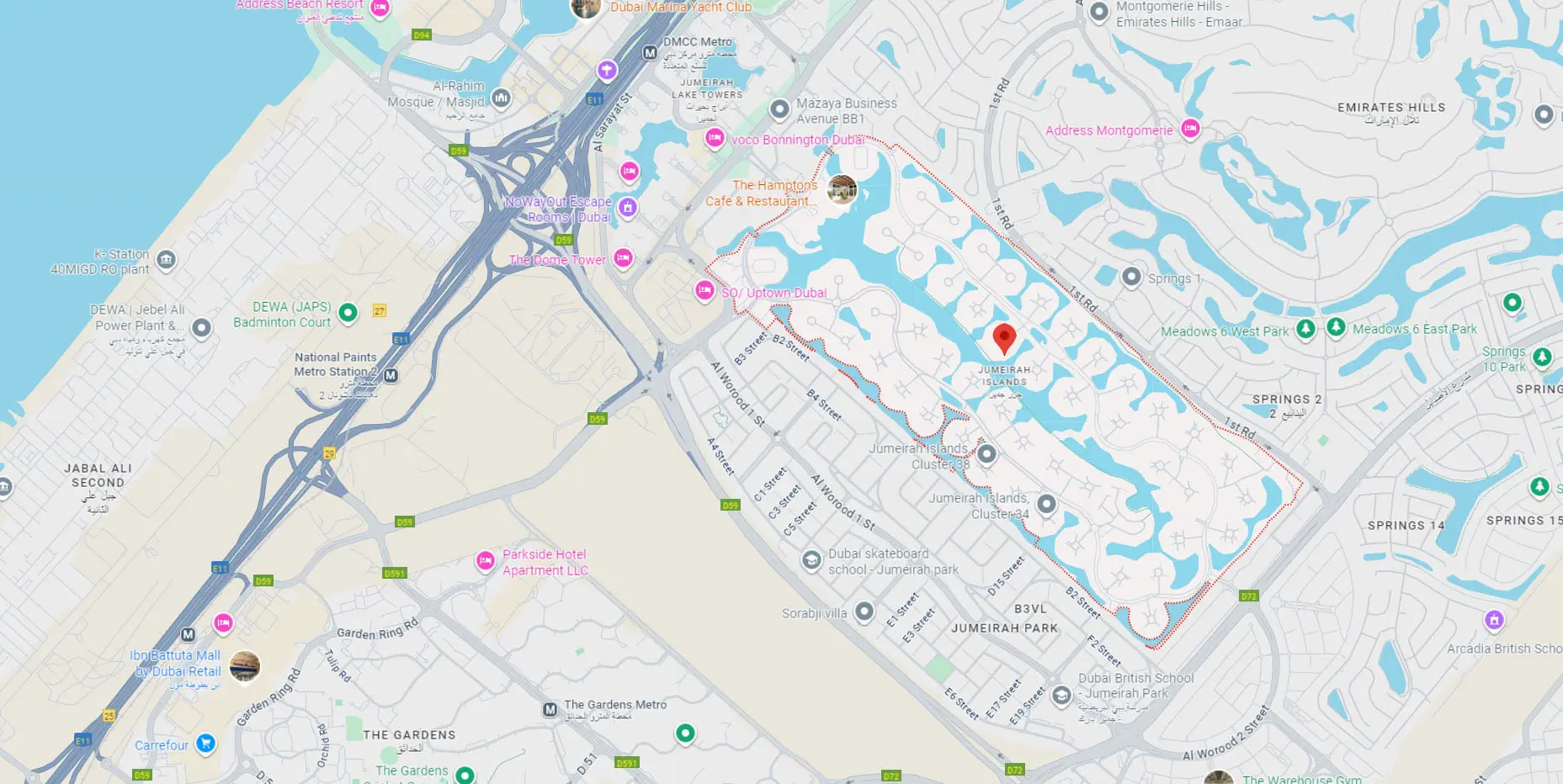Open the Meadows 6 West Park marker
This screenshot has height=784, width=1563.
[x=1305, y=329]
